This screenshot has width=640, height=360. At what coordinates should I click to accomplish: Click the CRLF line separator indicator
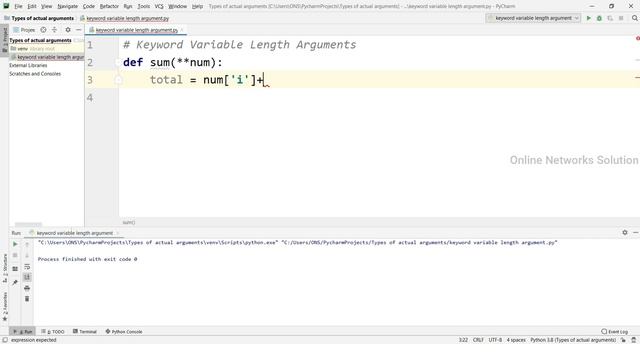478,340
